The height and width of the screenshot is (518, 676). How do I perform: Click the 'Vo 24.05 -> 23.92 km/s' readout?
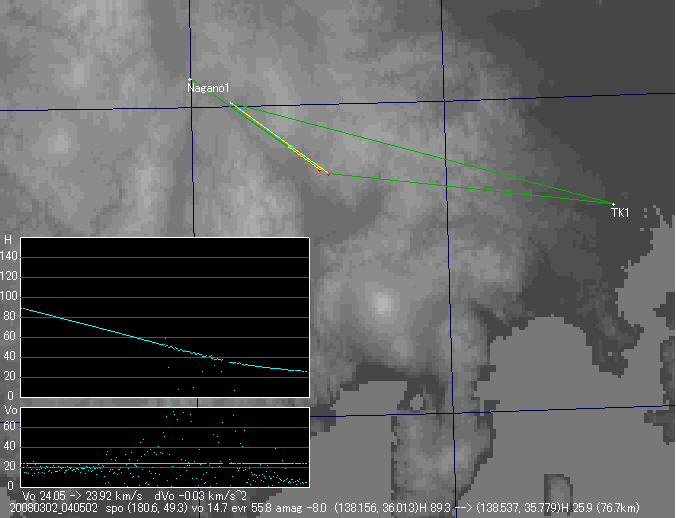point(82,496)
